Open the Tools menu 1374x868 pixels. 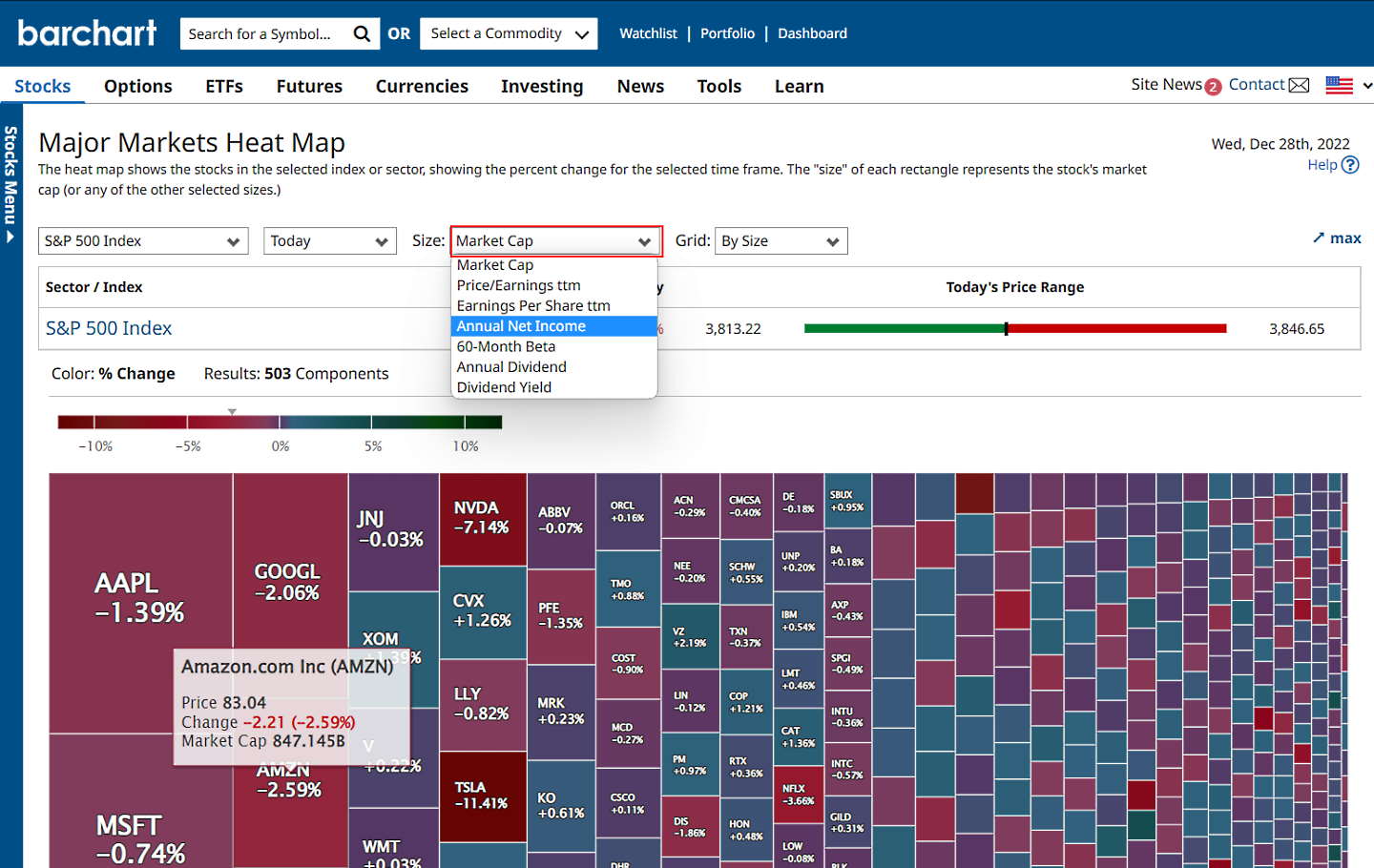click(718, 86)
